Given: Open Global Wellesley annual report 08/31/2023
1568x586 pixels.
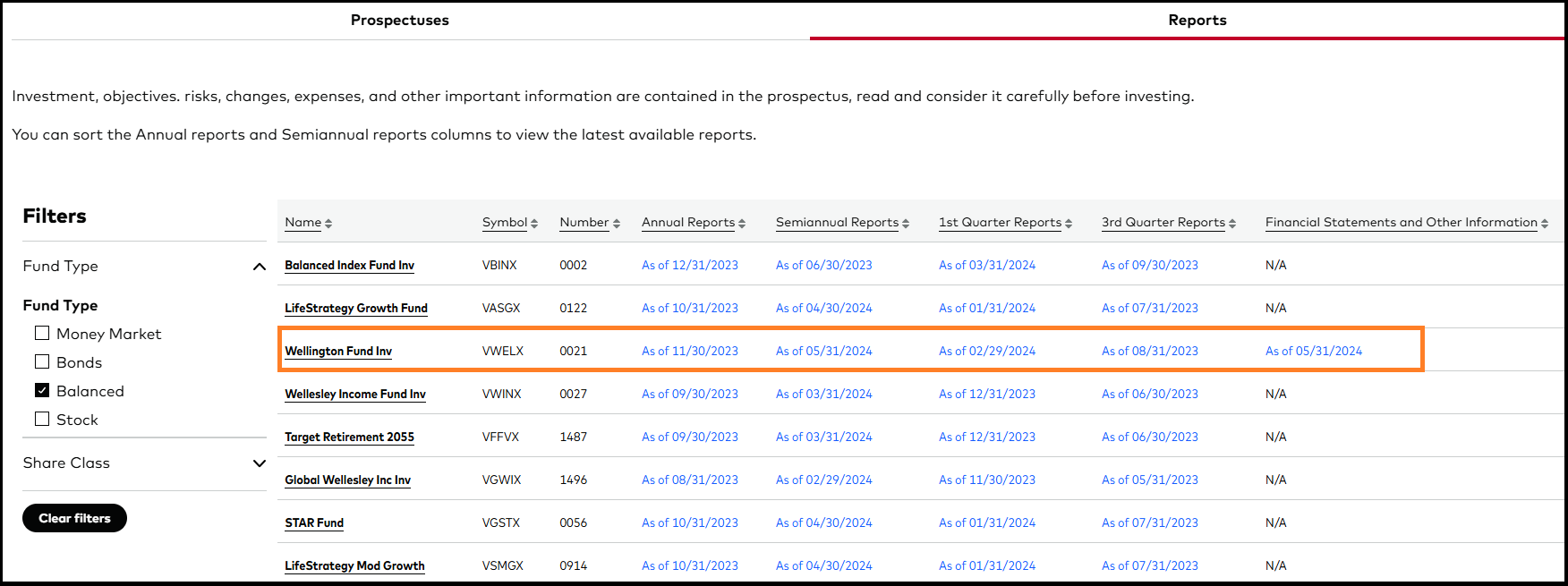Looking at the screenshot, I should [690, 480].
